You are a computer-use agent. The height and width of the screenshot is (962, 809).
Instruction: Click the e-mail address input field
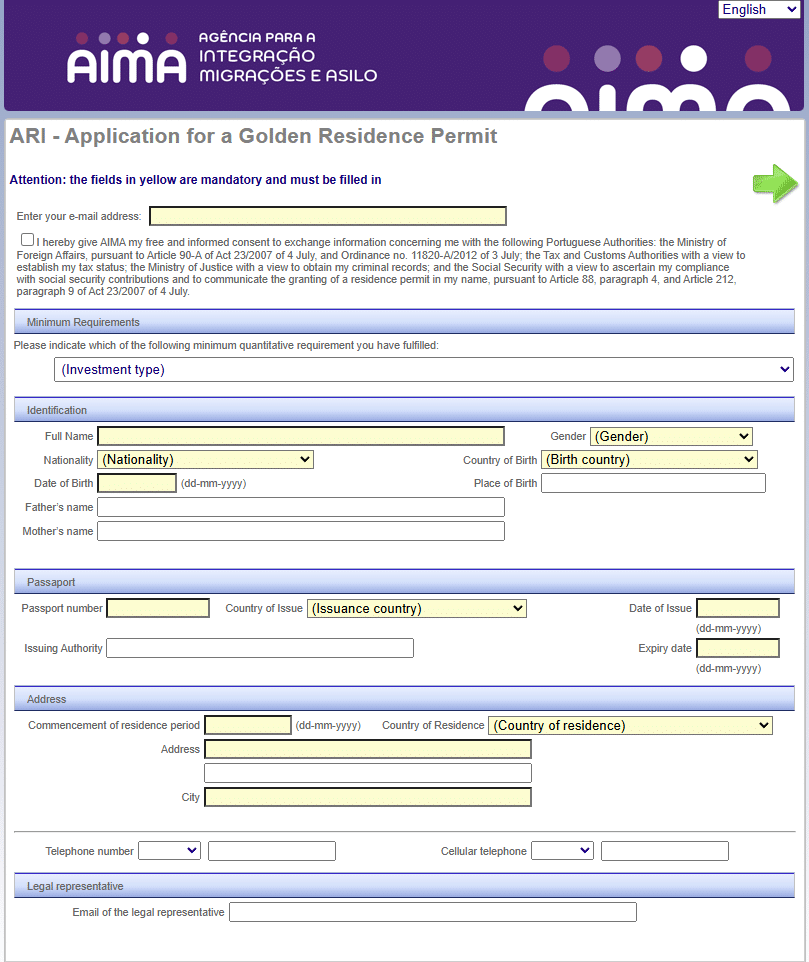(x=328, y=216)
